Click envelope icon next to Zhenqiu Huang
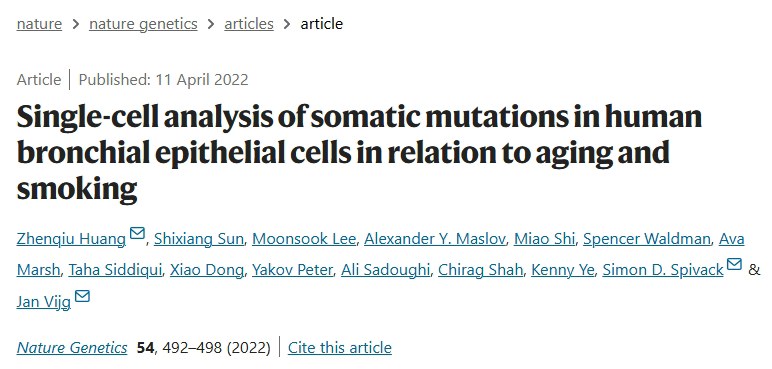Image resolution: width=772 pixels, height=369 pixels. click(x=137, y=233)
